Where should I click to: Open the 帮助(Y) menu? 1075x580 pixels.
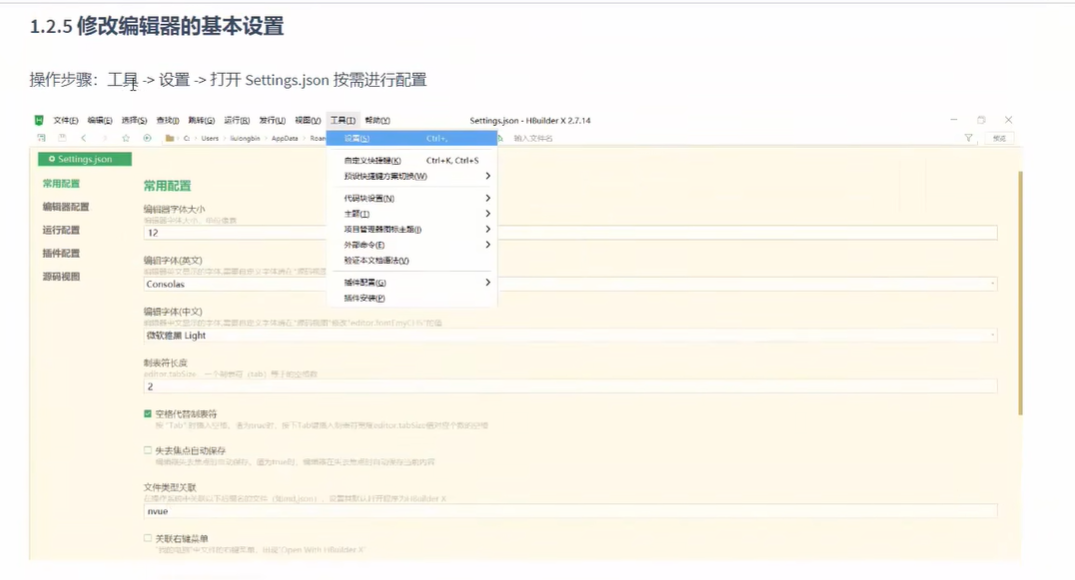point(377,120)
